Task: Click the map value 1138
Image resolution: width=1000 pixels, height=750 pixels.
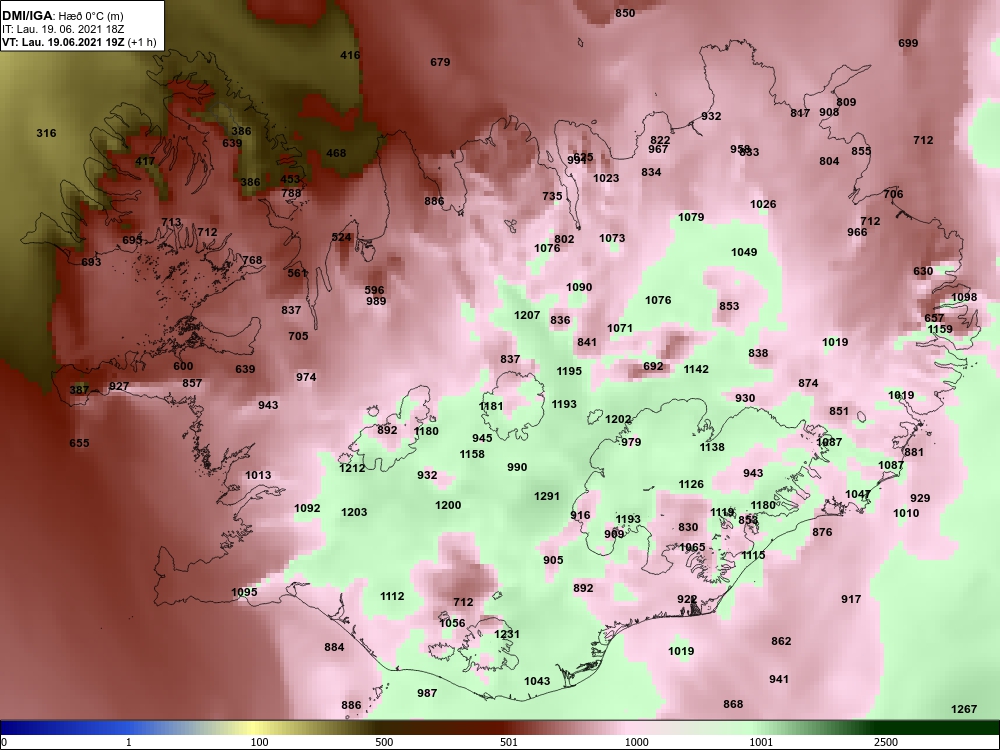Action: click(712, 447)
